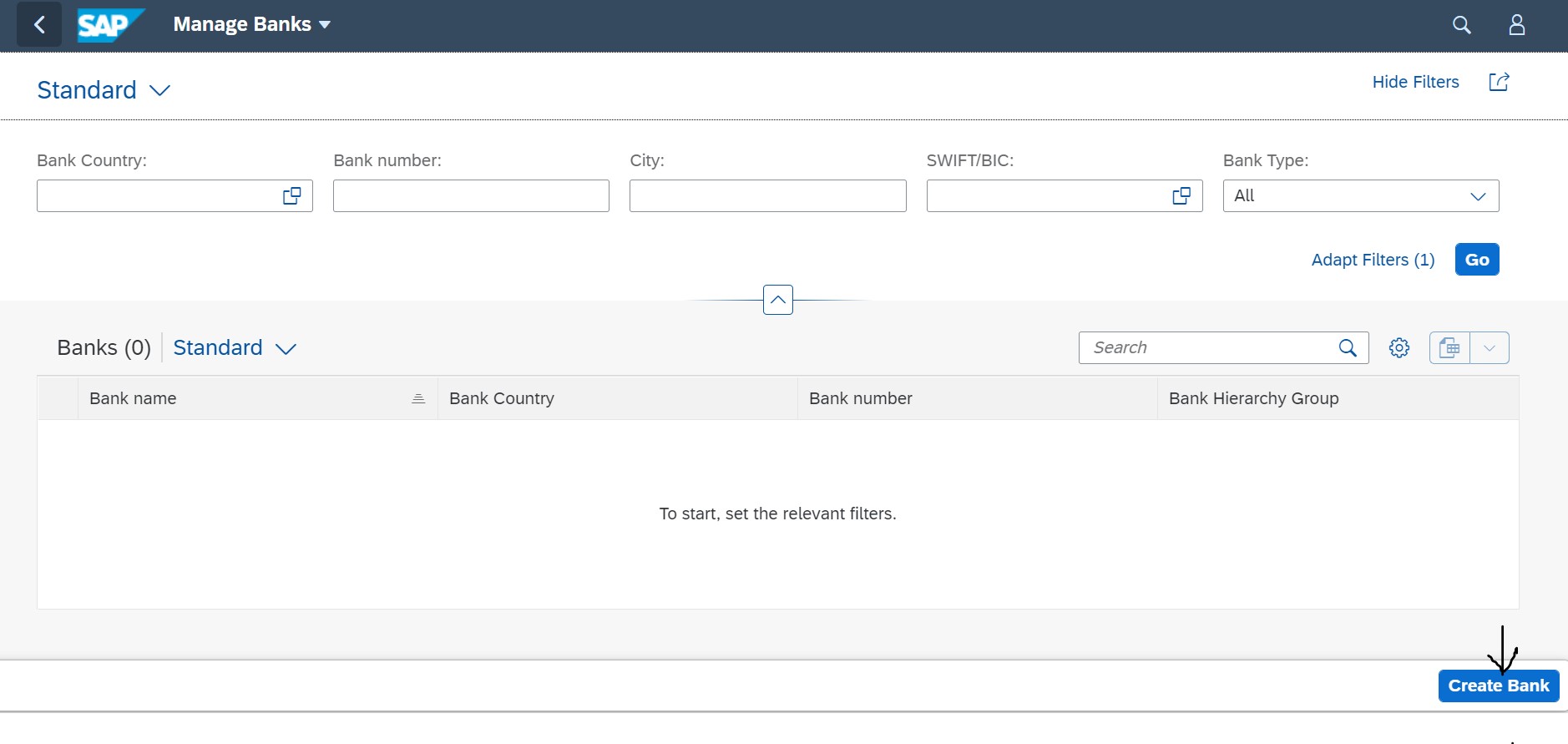Click the Create Bank button
Viewport: 1568px width, 744px height.
click(1499, 686)
